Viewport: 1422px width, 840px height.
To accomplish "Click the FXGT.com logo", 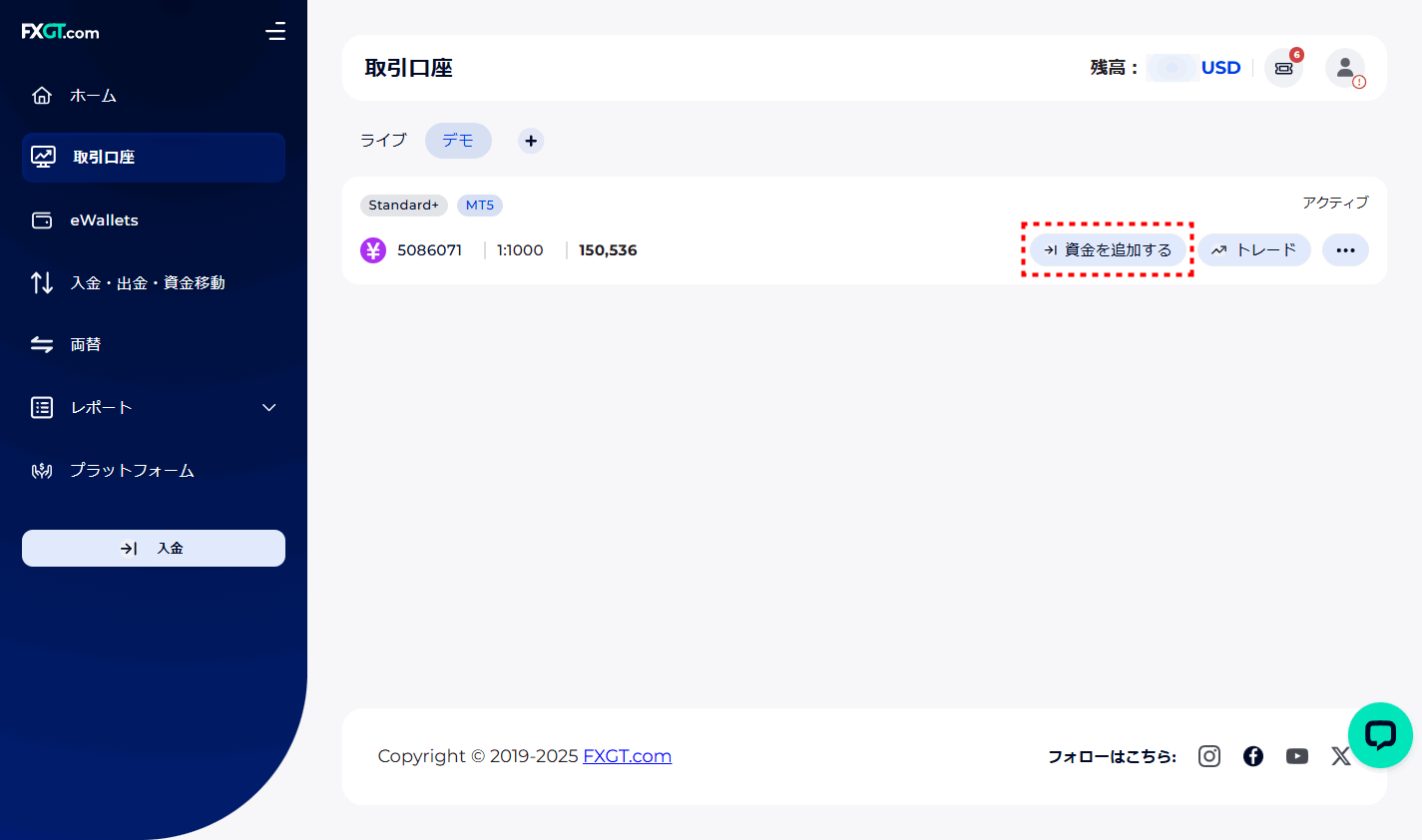I will [60, 32].
